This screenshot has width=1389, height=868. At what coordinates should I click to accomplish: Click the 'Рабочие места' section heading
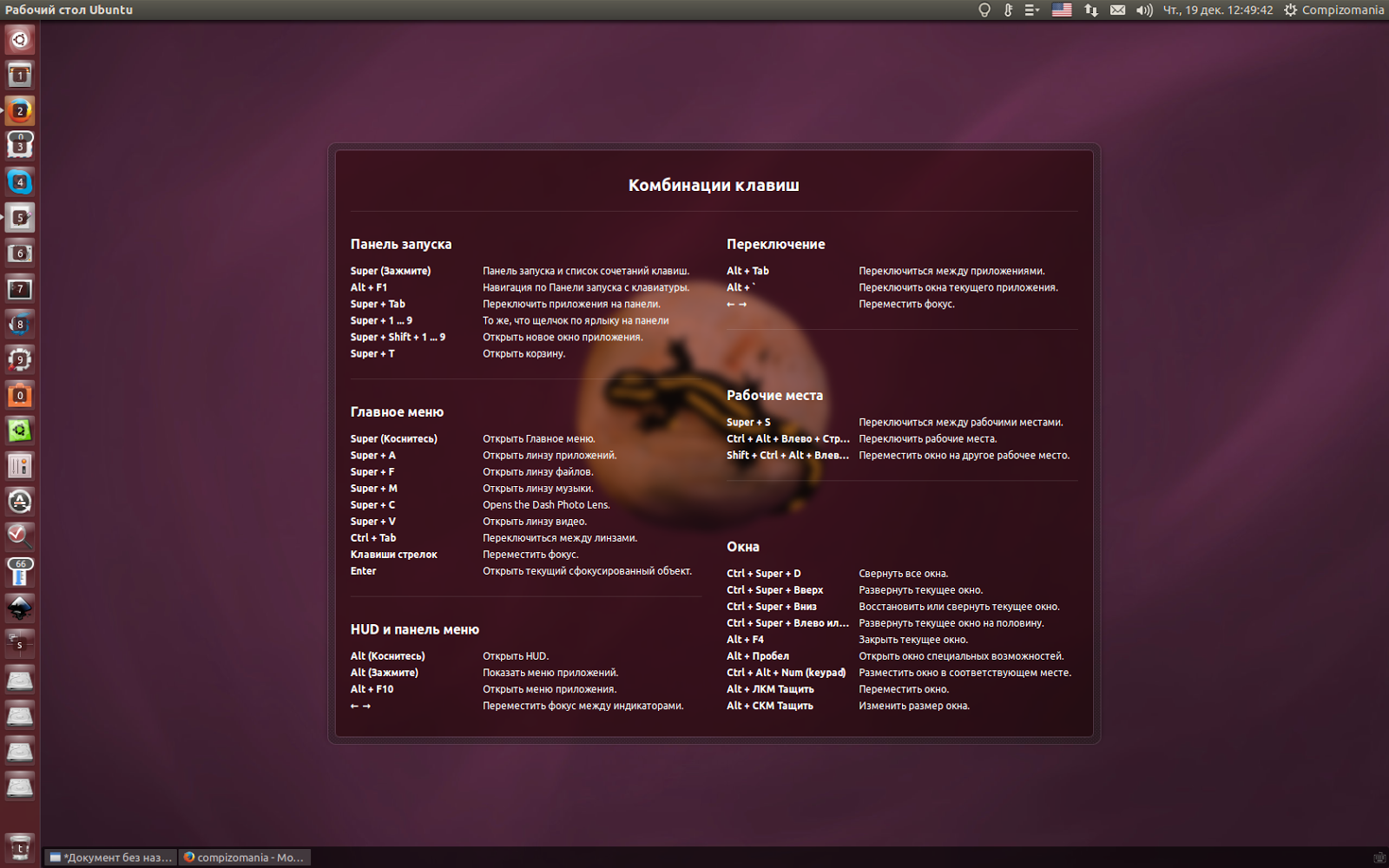[x=774, y=396]
